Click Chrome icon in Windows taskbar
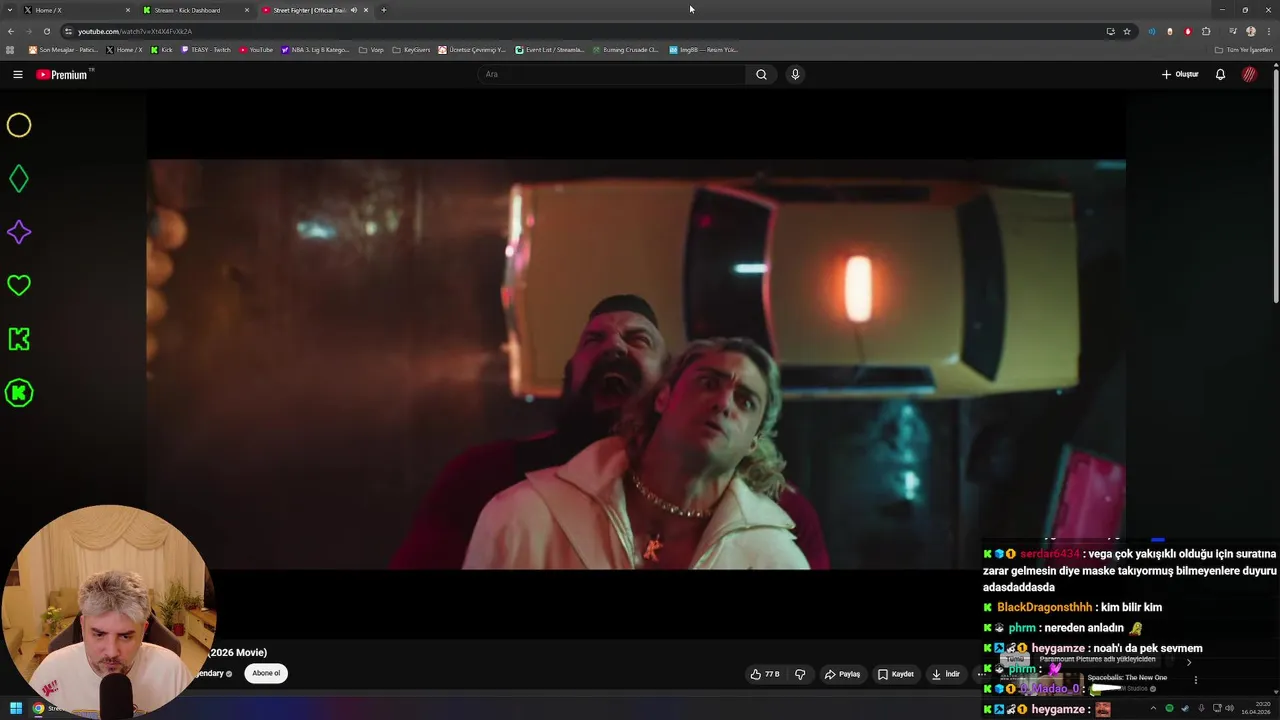 pos(38,708)
